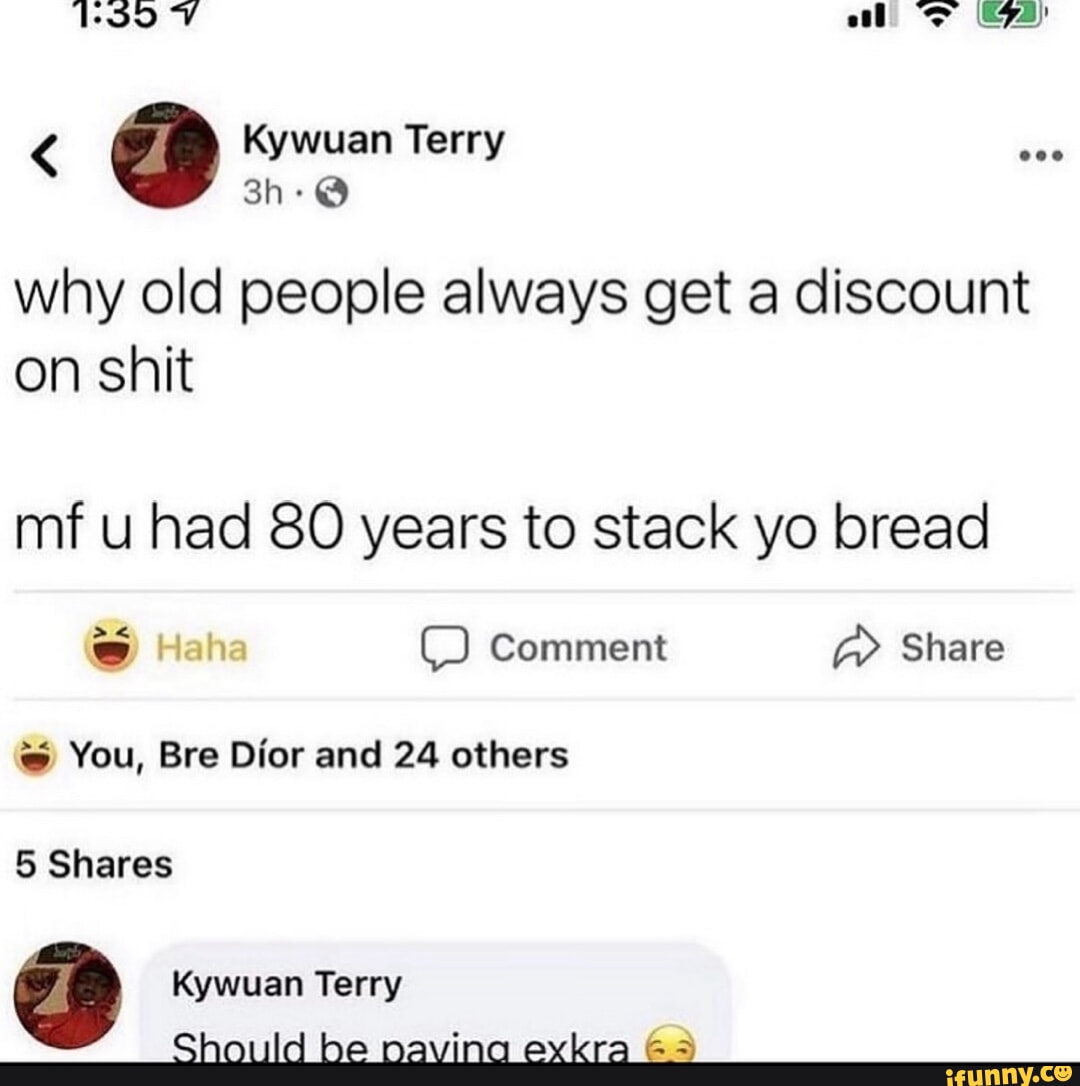Tap the Share button label

coord(953,648)
